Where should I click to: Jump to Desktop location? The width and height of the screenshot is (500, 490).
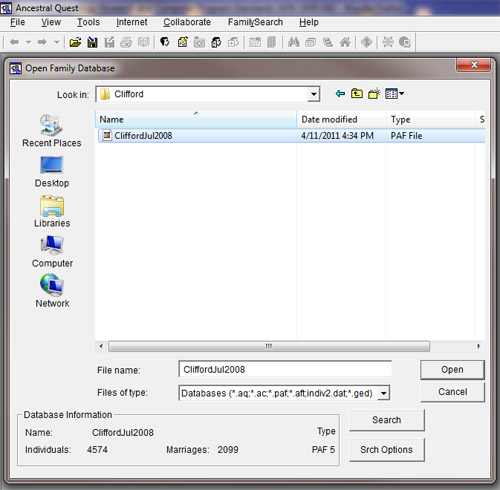52,172
